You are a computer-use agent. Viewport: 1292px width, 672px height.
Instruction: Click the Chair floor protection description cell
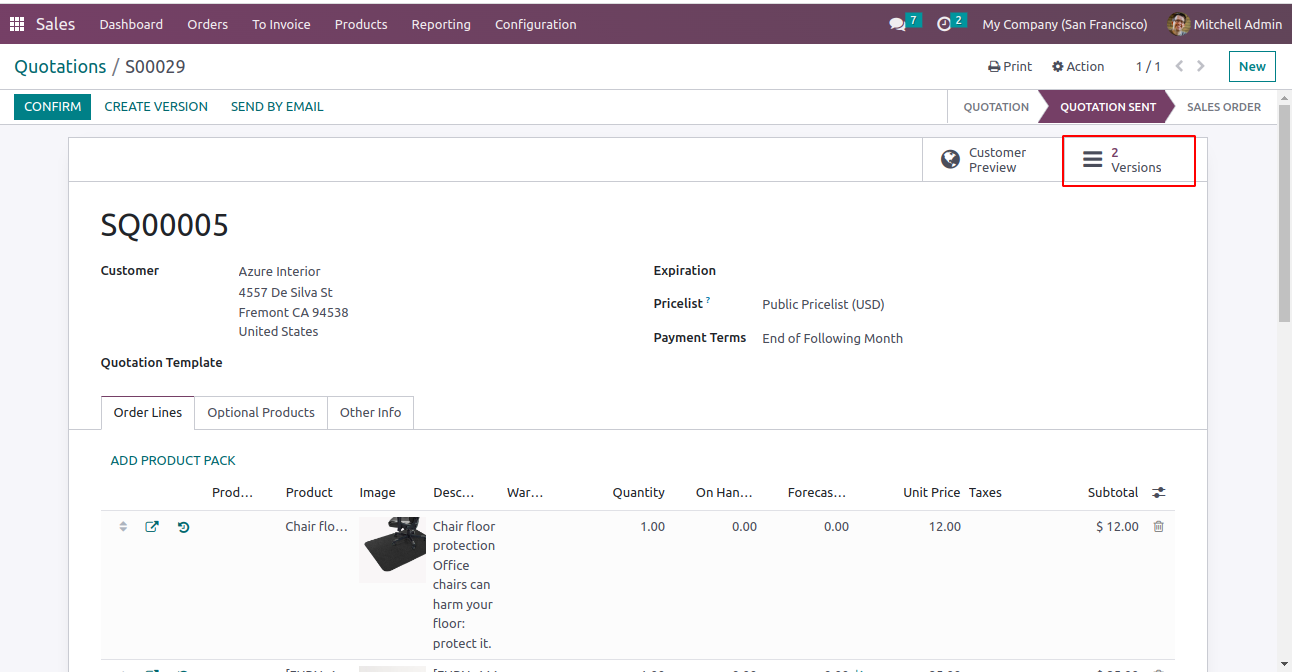tap(464, 585)
